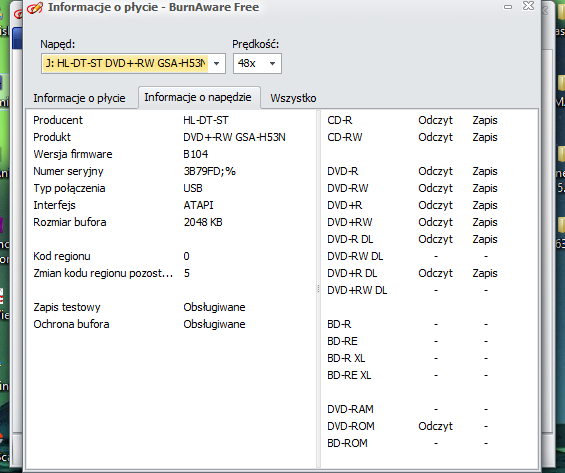565x473 pixels.
Task: Click the Rozmiar bufora label
Action: [70, 222]
